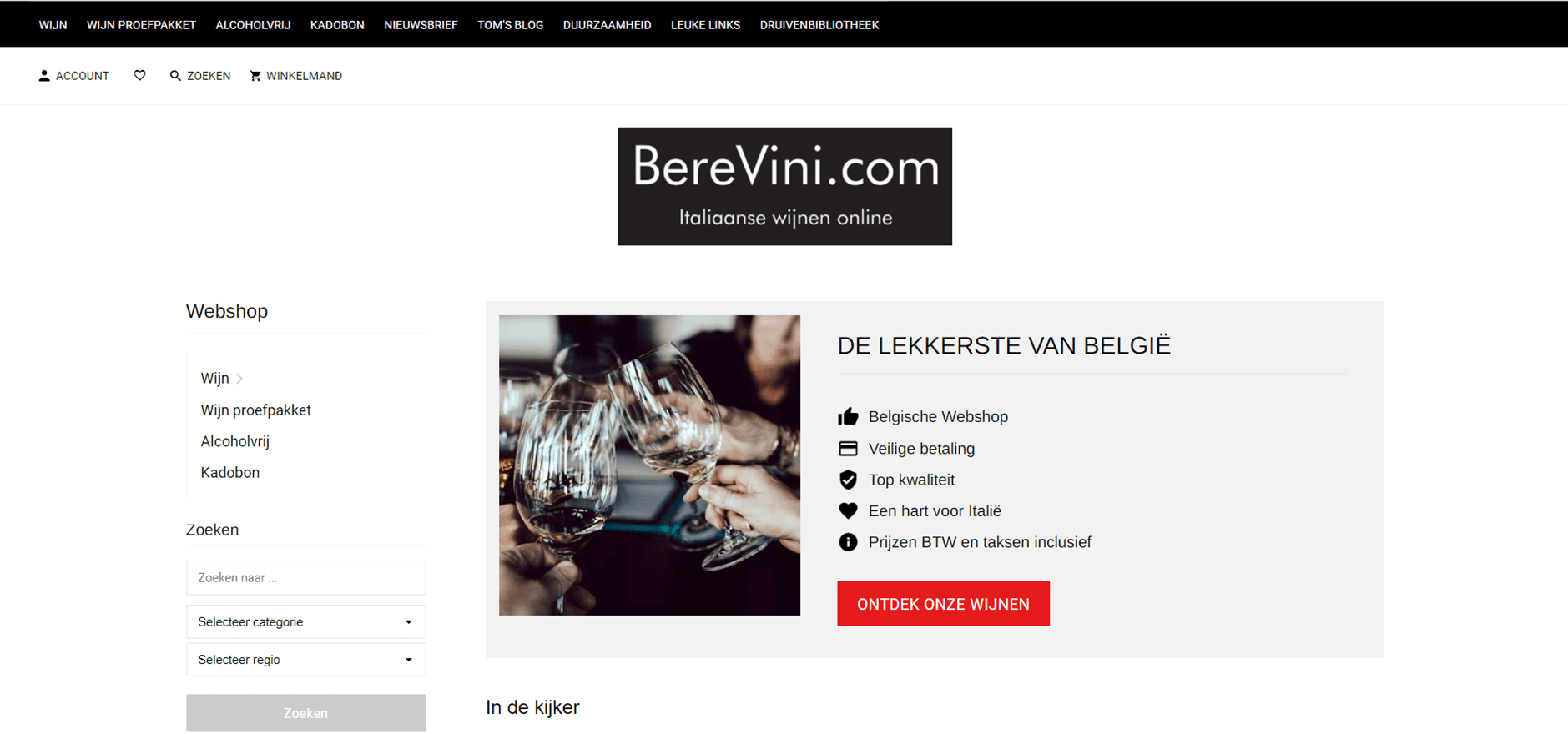
Task: Click the thumbs-up Belgische Webshop icon
Action: click(x=848, y=416)
